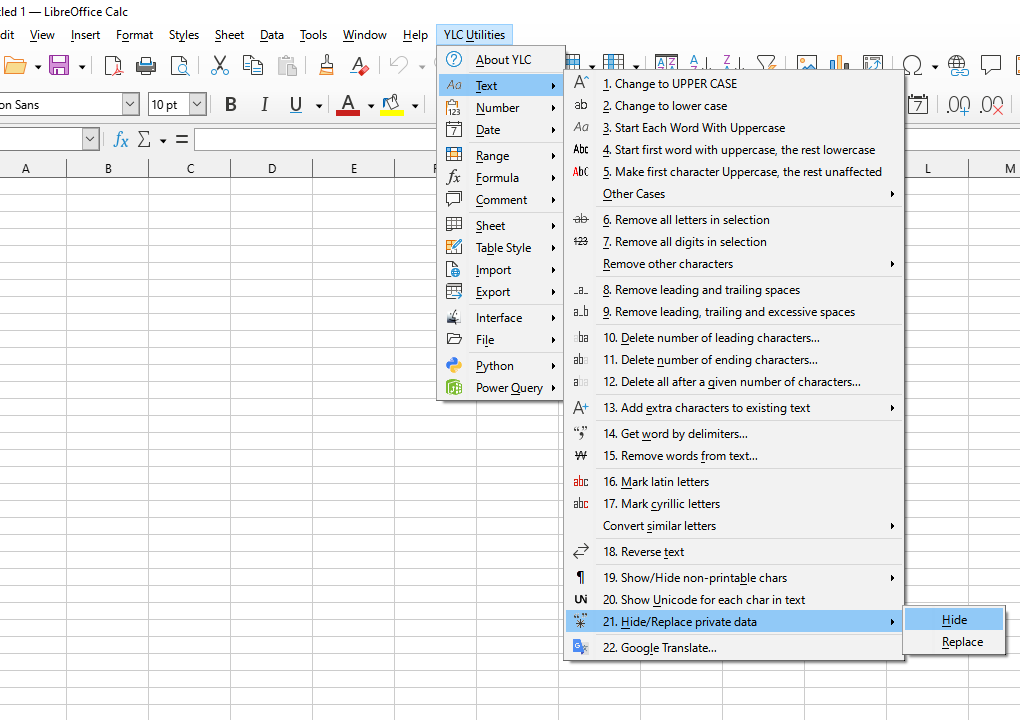Click the Save document icon
This screenshot has height=720, width=1020.
pos(59,66)
